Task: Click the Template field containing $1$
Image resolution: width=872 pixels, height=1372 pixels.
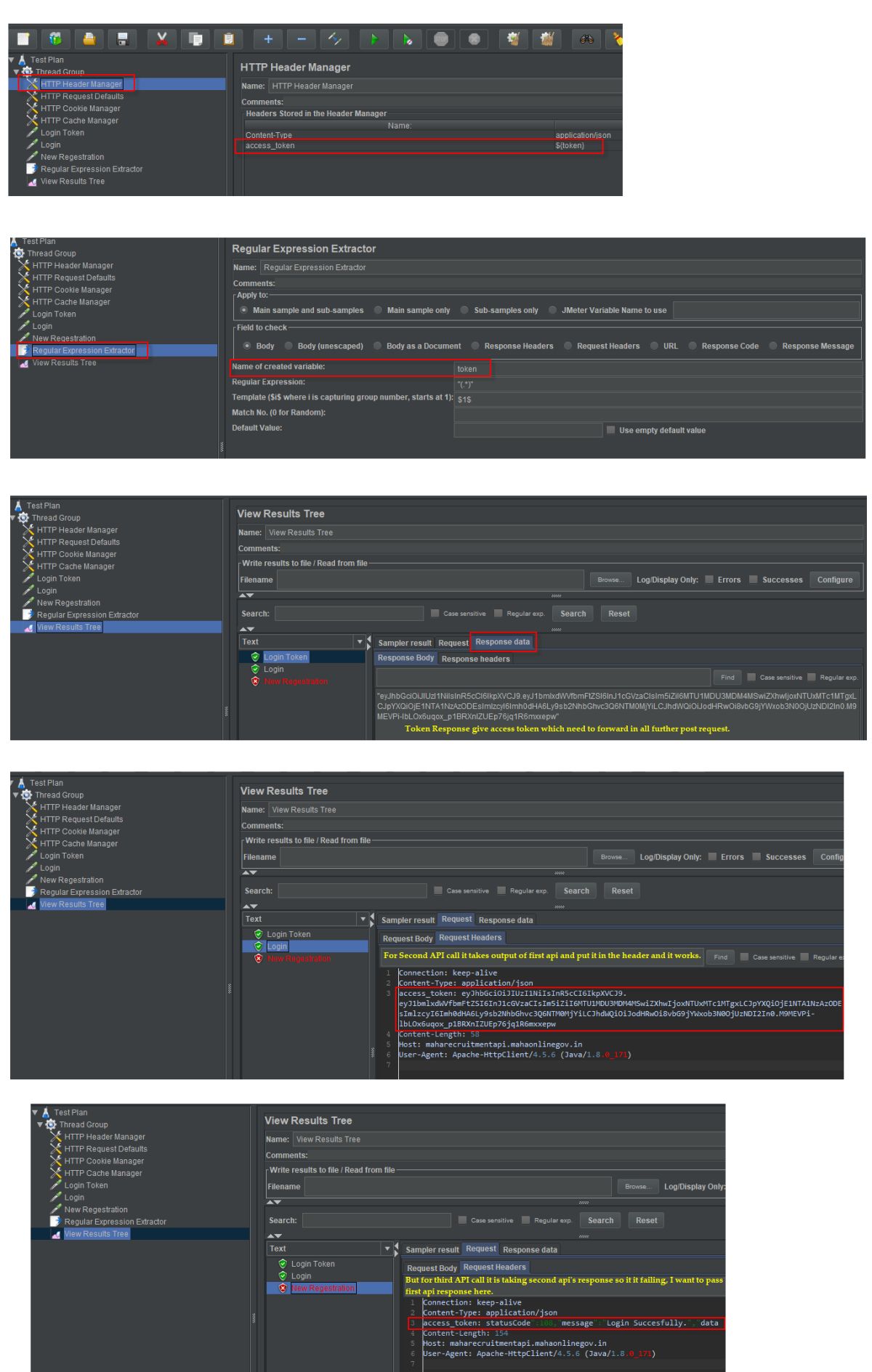Action: tap(658, 399)
